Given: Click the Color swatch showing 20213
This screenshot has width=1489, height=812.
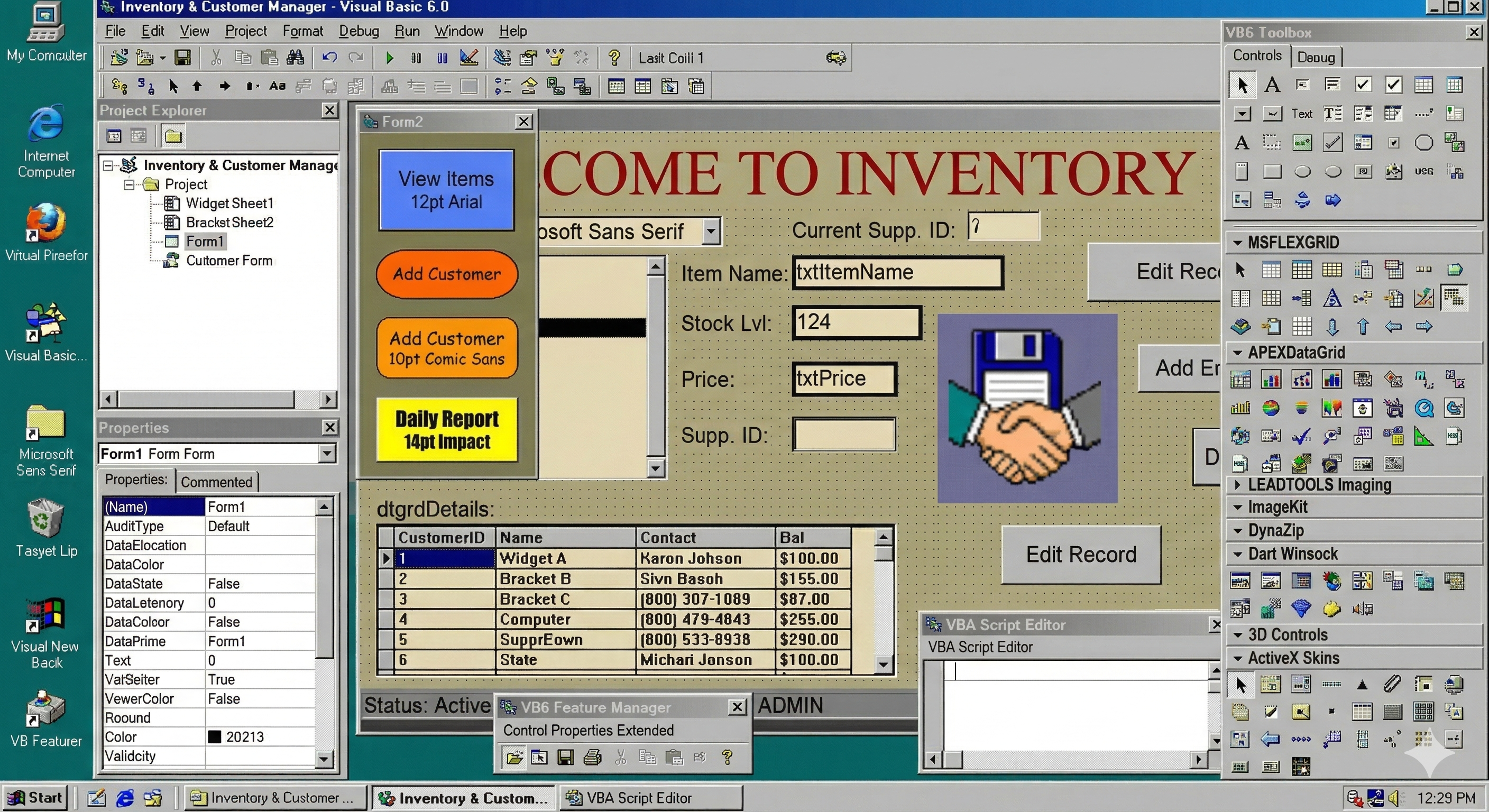Looking at the screenshot, I should pos(215,736).
